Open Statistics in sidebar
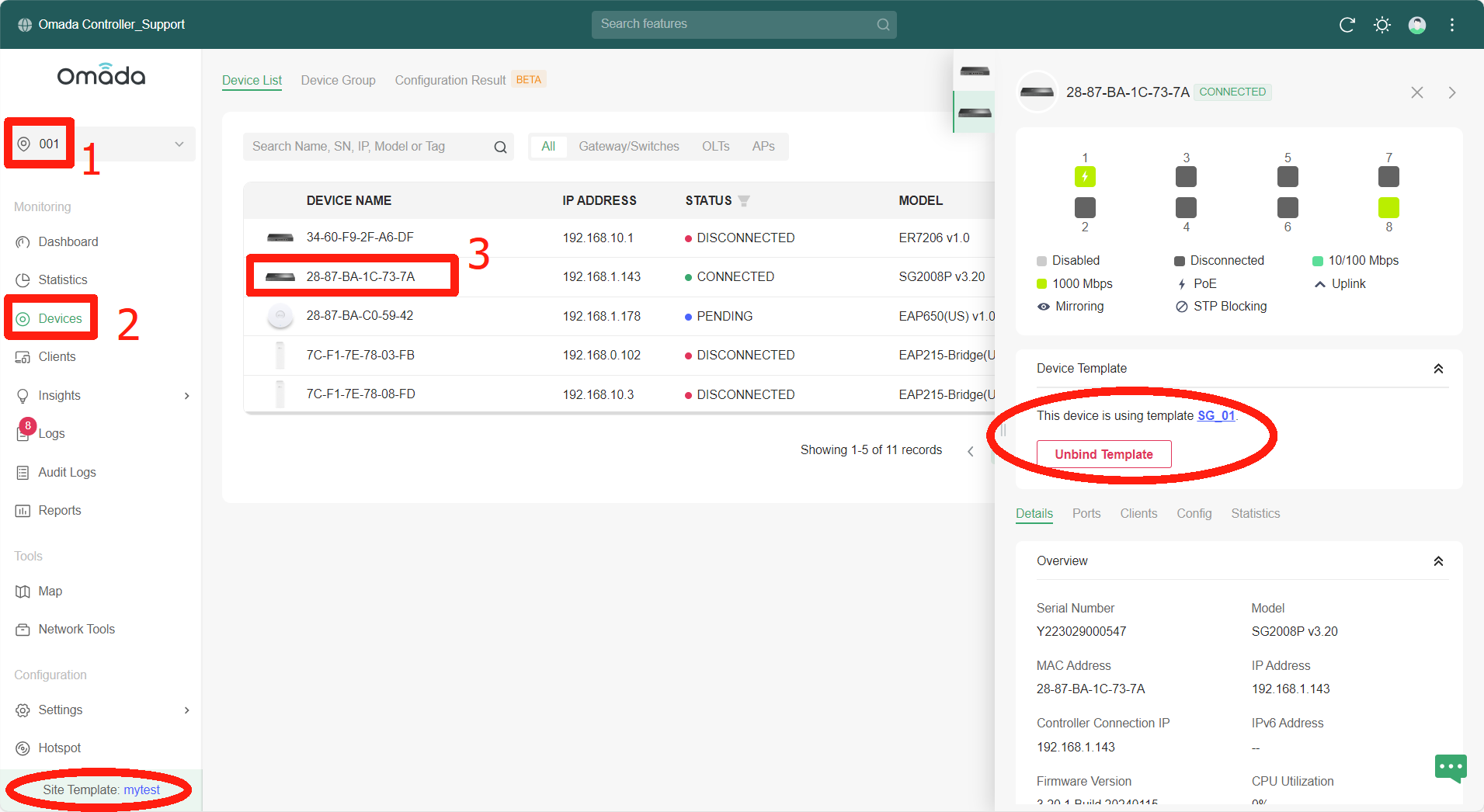Image resolution: width=1484 pixels, height=812 pixels. click(x=63, y=280)
